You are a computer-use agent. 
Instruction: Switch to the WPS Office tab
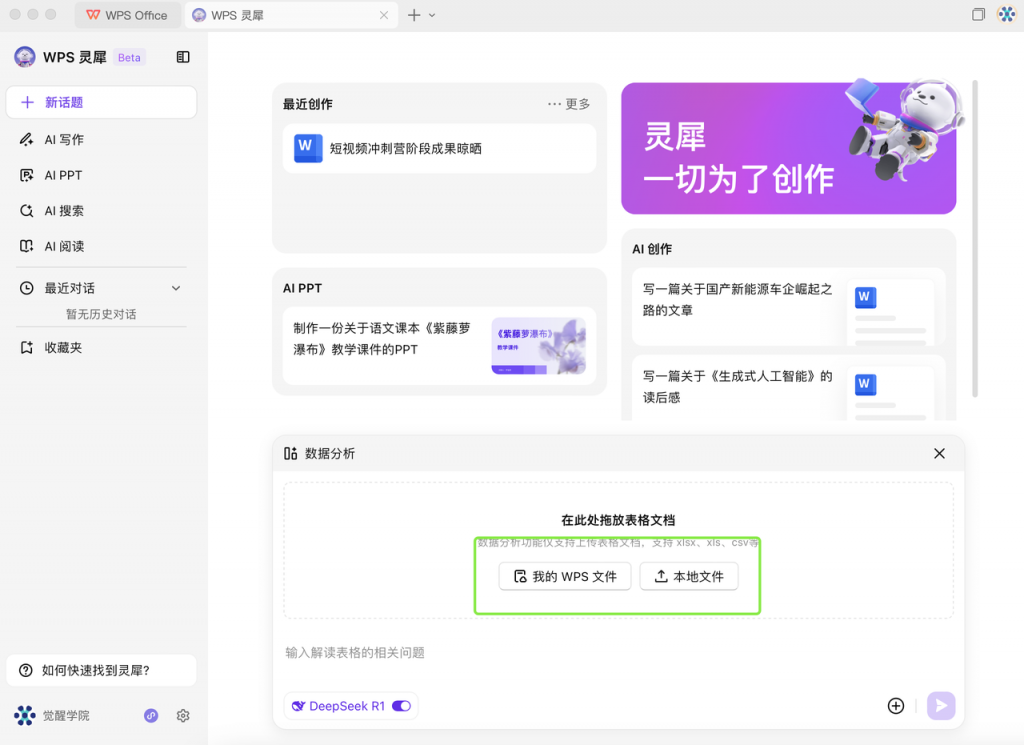tap(127, 15)
